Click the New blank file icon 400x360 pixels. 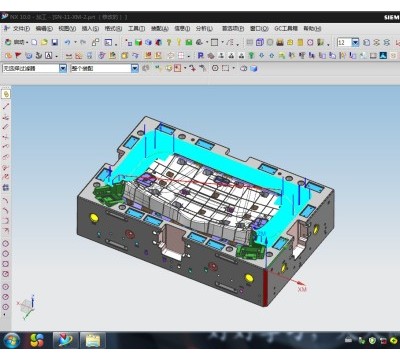click(x=34, y=42)
